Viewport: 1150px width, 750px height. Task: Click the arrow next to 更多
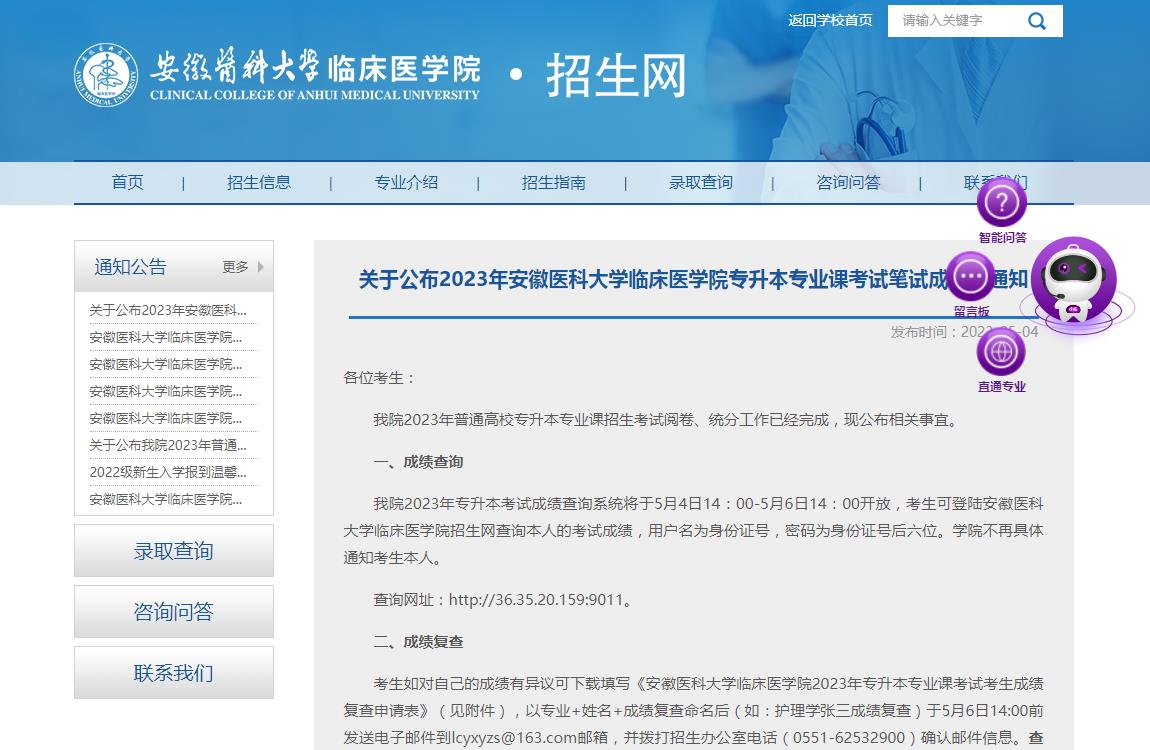[x=260, y=267]
